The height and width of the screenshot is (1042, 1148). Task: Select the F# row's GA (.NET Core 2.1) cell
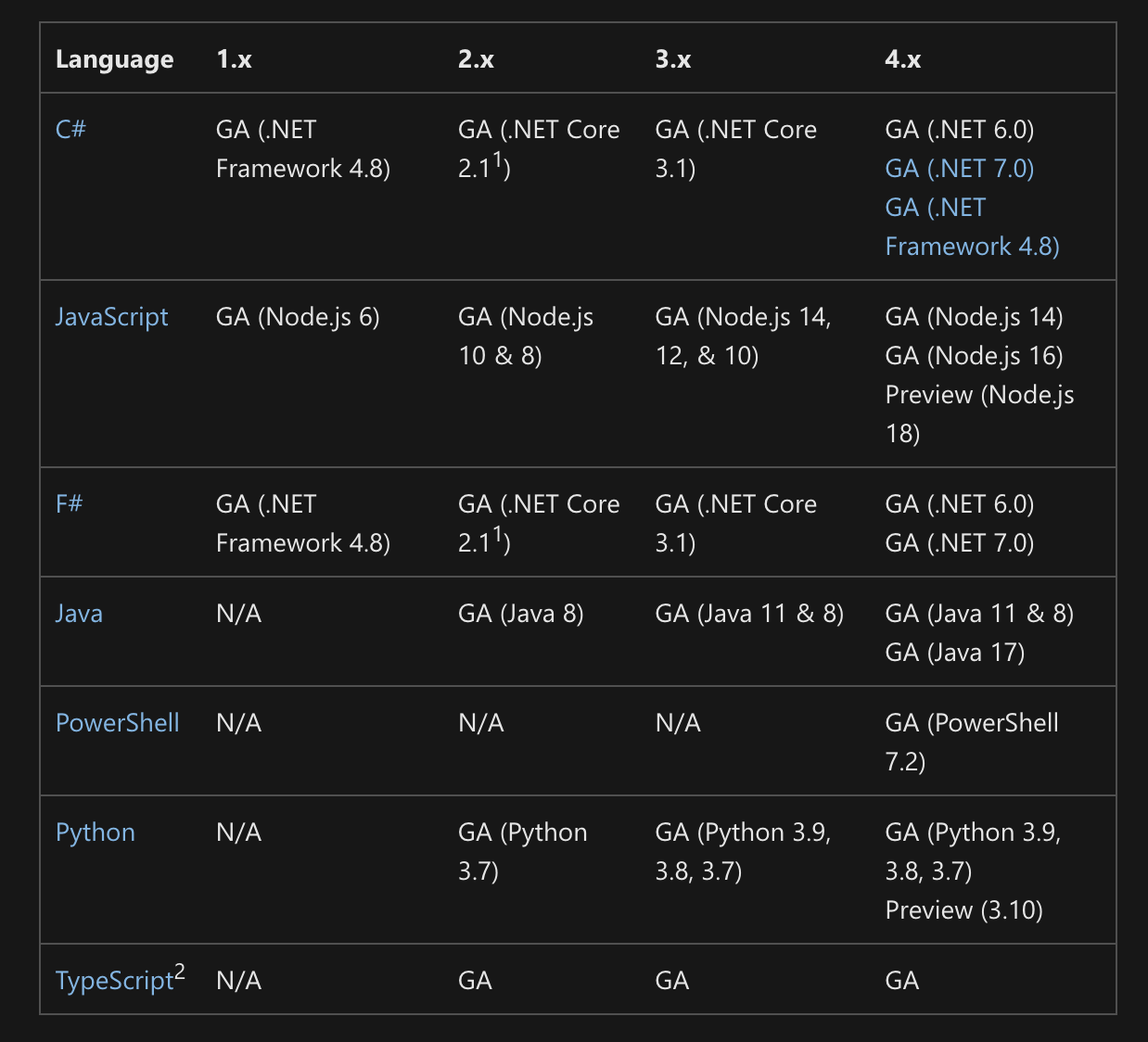(x=539, y=524)
